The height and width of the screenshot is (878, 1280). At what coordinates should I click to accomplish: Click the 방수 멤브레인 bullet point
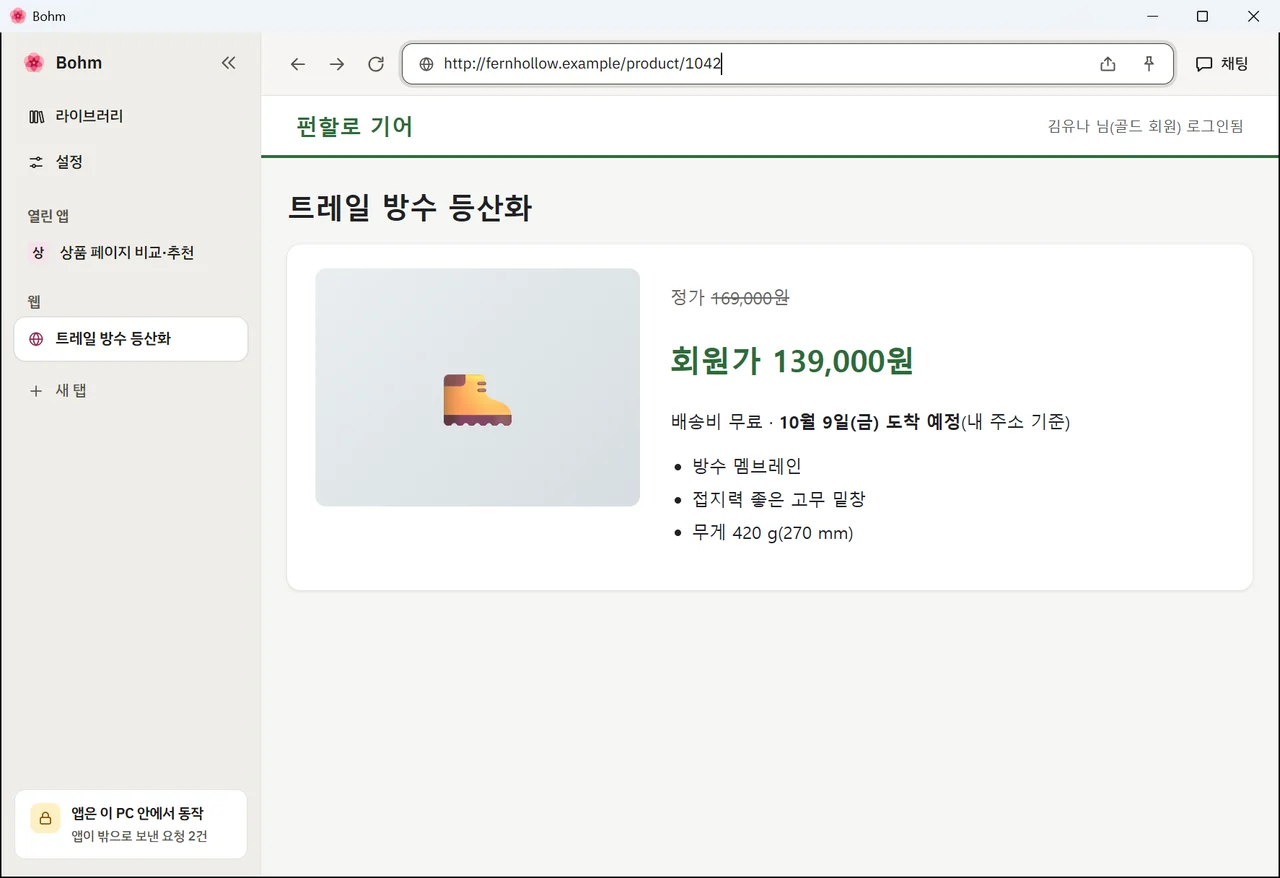(747, 466)
